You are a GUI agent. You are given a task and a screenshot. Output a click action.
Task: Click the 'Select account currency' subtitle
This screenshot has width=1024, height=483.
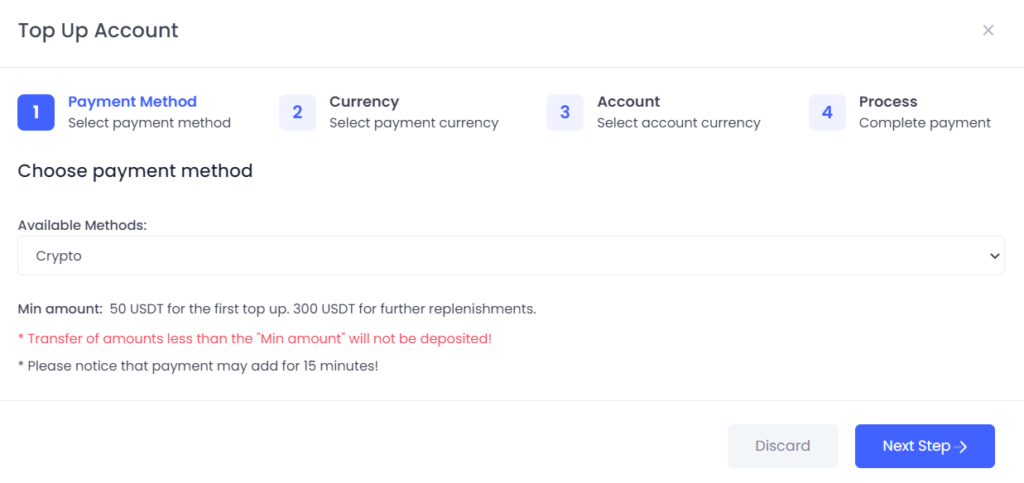pyautogui.click(x=679, y=123)
